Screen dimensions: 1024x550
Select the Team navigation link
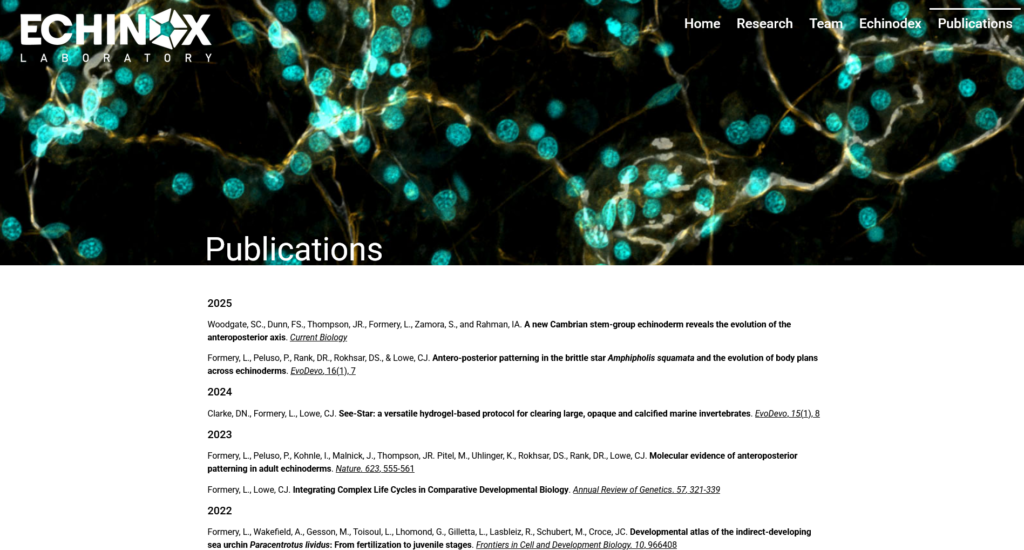[825, 24]
